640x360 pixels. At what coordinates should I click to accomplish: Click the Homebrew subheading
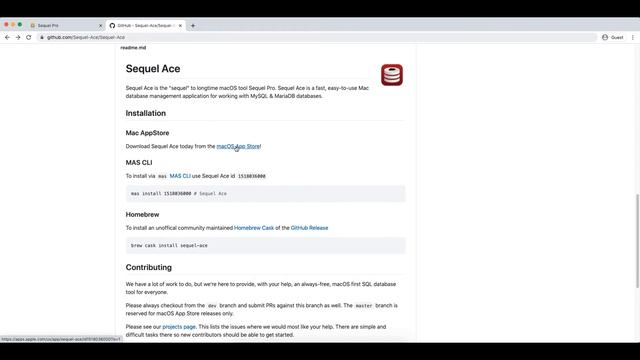[x=142, y=214]
